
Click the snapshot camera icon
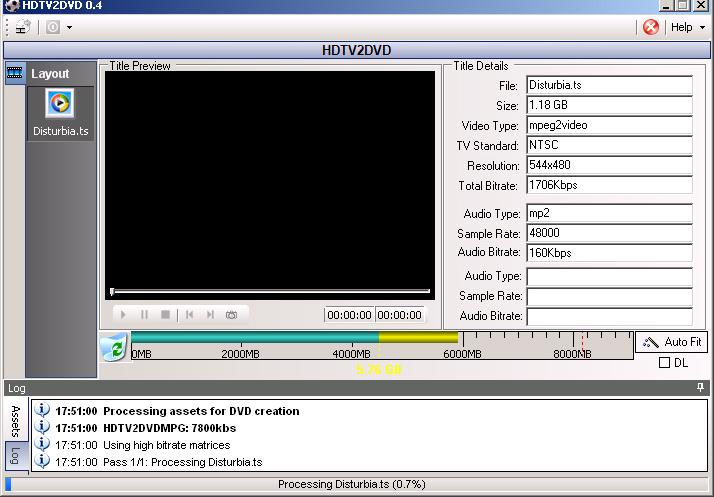(231, 314)
